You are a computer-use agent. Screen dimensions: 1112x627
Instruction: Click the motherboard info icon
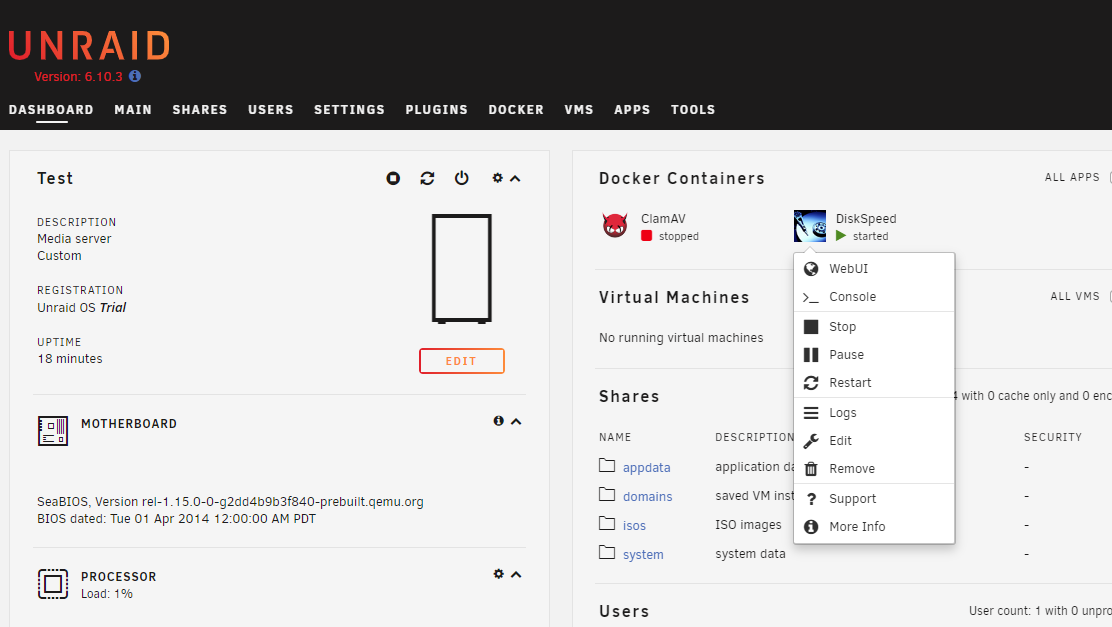(x=499, y=421)
